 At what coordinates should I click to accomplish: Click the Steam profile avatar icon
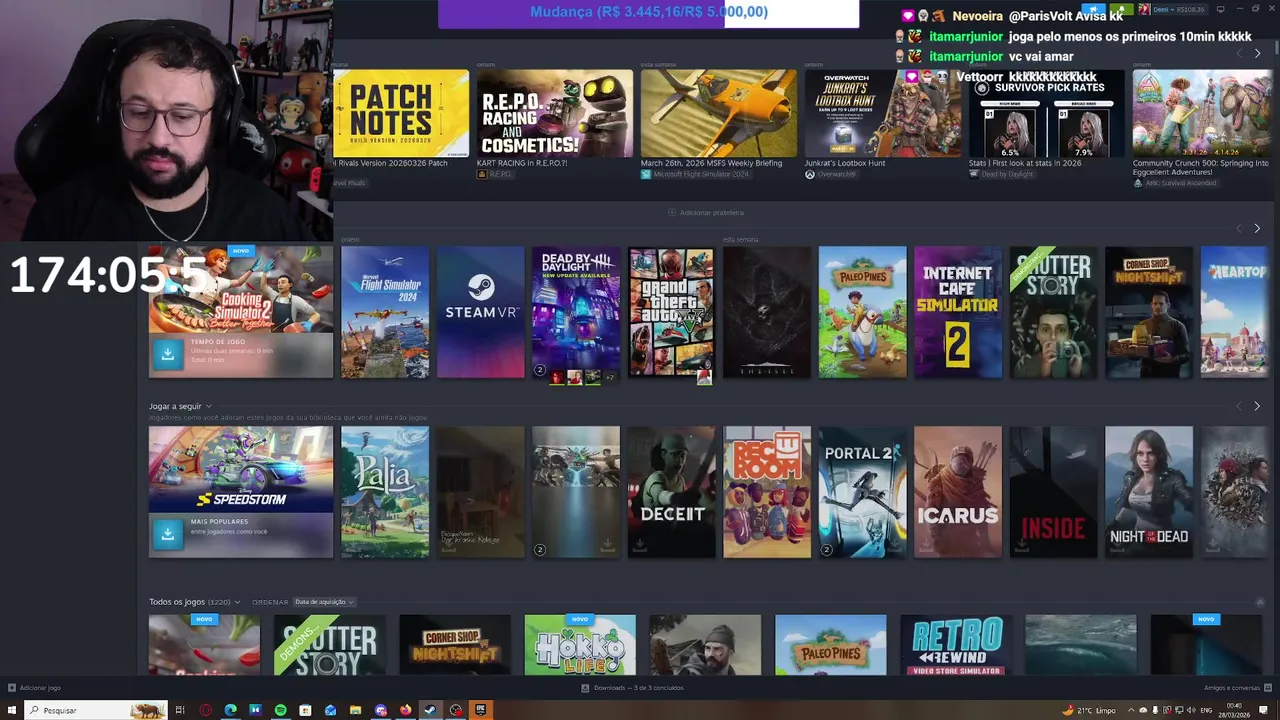(1144, 9)
